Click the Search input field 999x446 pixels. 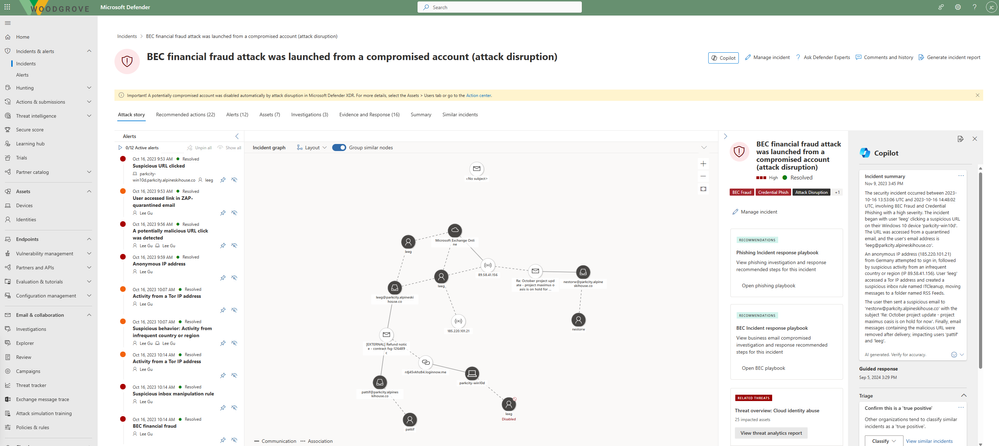[500, 7]
